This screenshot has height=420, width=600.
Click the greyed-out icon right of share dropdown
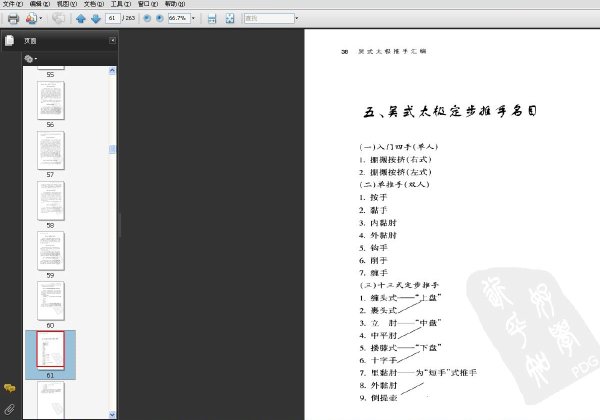(59, 18)
